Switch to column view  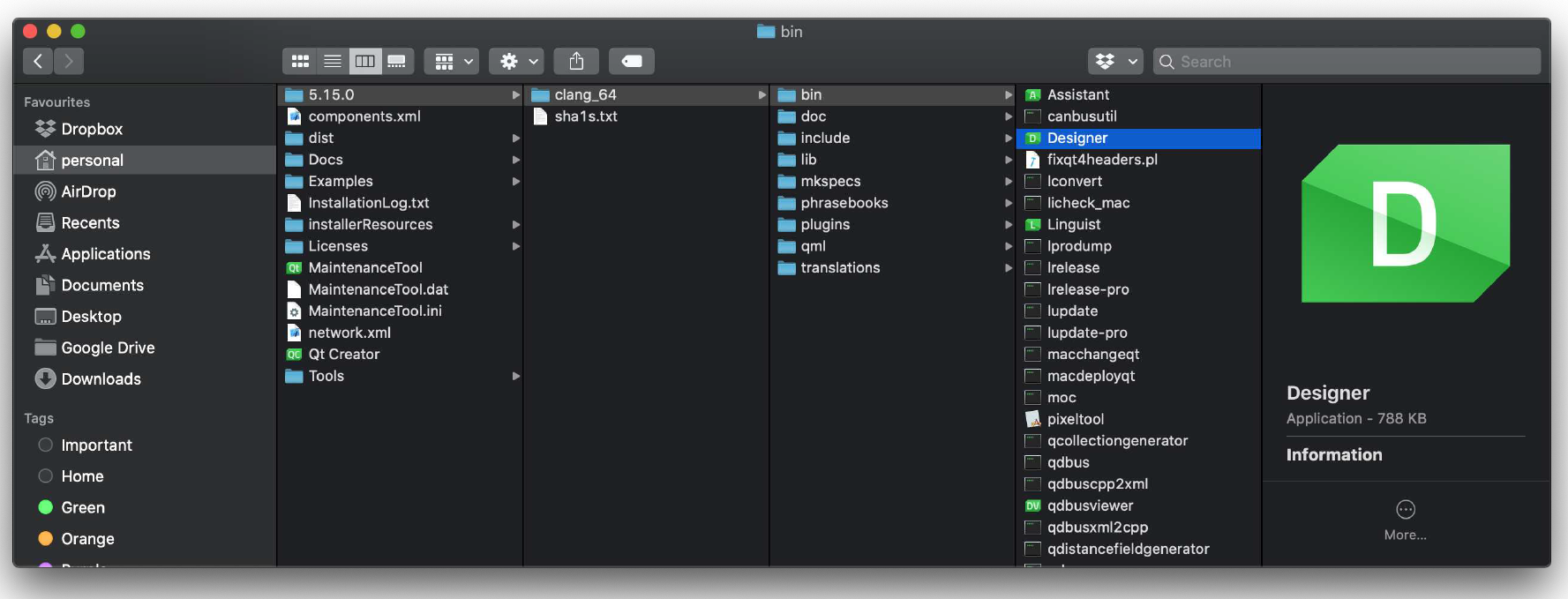tap(364, 61)
